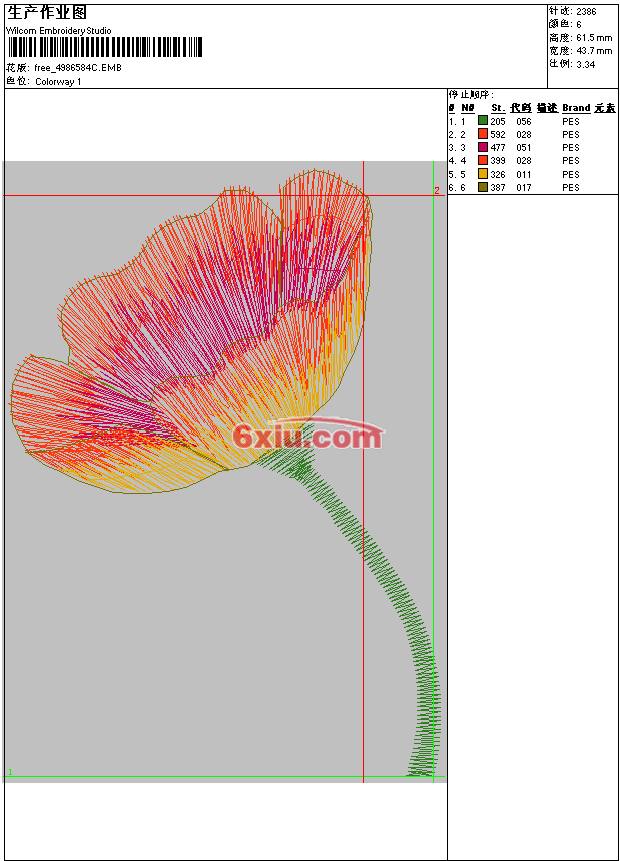
Task: Select the flower embroidery design preview
Action: coord(225,471)
